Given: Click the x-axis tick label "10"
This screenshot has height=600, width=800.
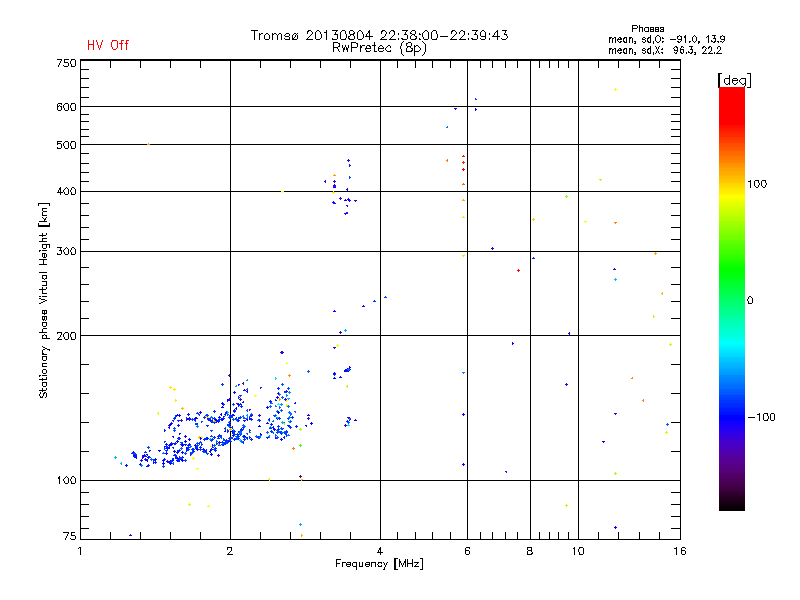Looking at the screenshot, I should pos(578,551).
